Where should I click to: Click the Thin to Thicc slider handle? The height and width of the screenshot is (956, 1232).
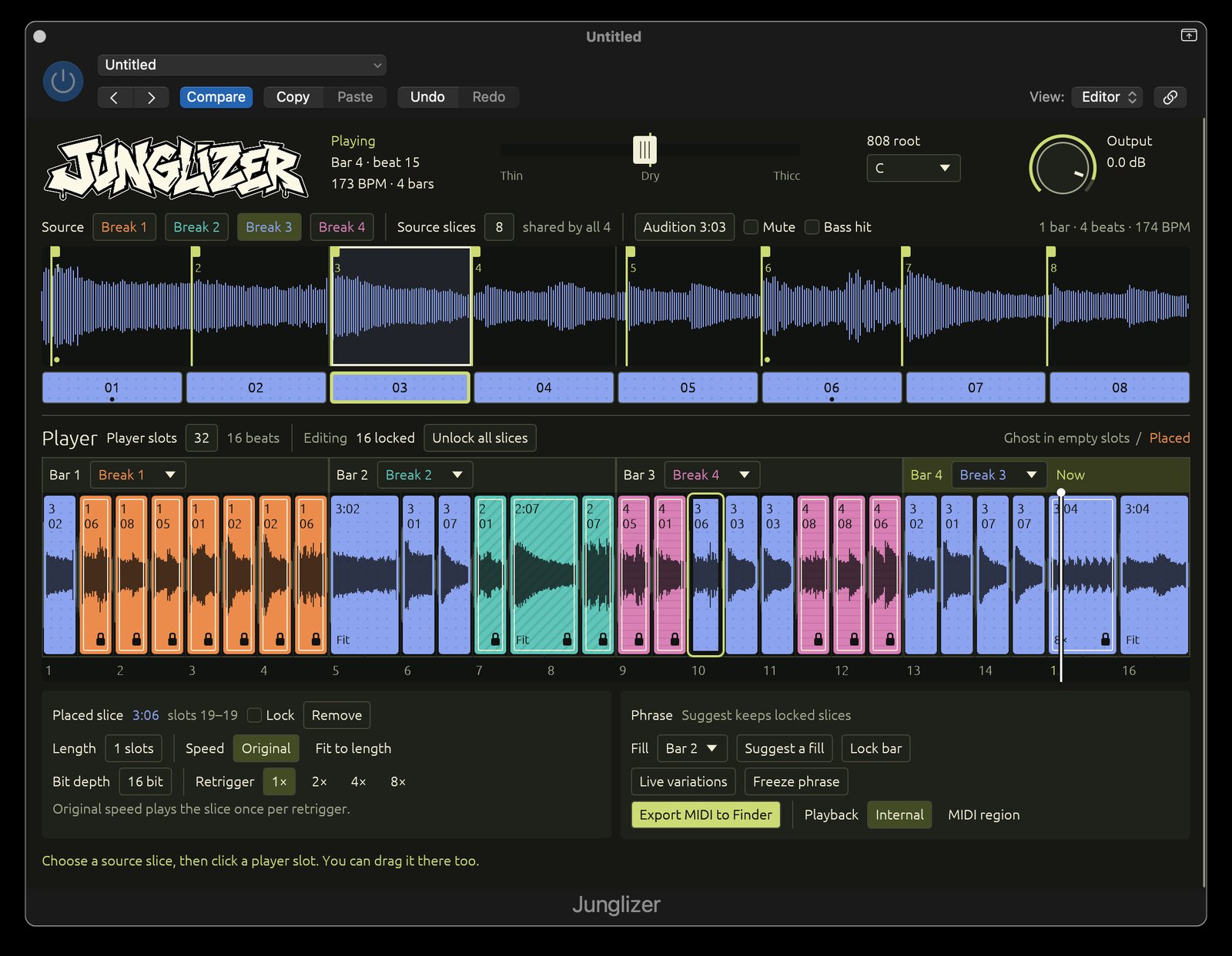644,149
